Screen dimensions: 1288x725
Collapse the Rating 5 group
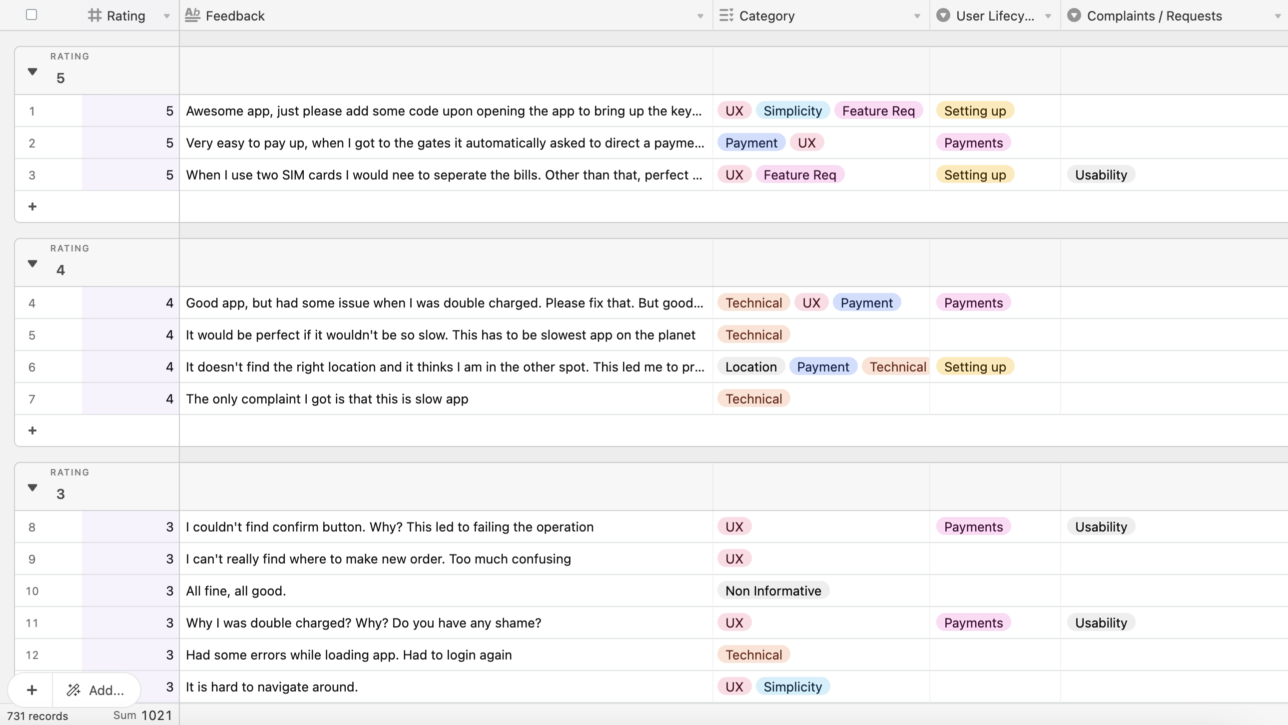click(32, 72)
